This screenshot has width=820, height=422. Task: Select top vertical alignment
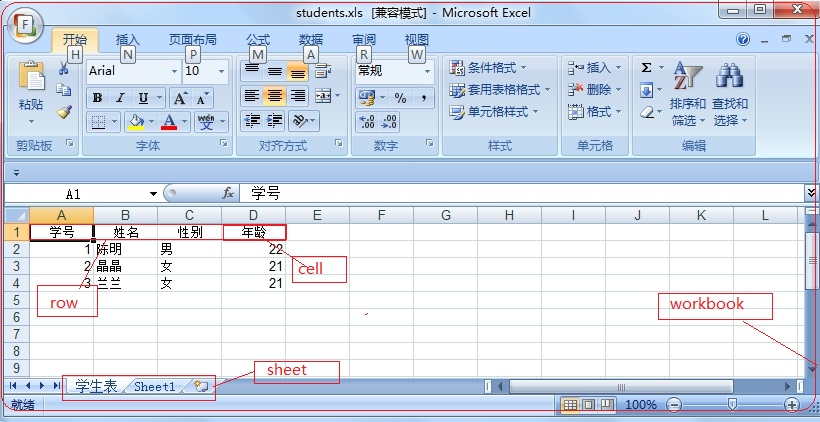pyautogui.click(x=252, y=71)
